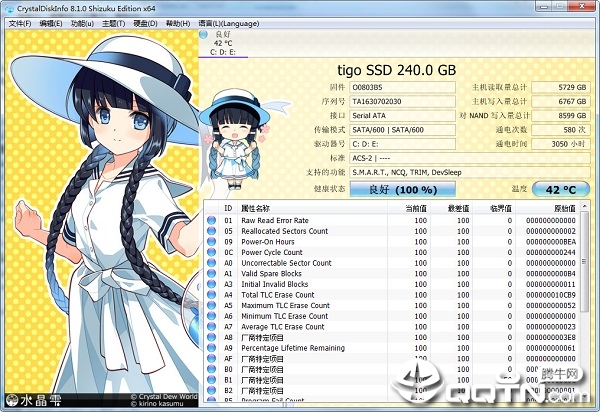Click the 良好 (100 %) health status button
The width and height of the screenshot is (600, 412).
point(403,189)
